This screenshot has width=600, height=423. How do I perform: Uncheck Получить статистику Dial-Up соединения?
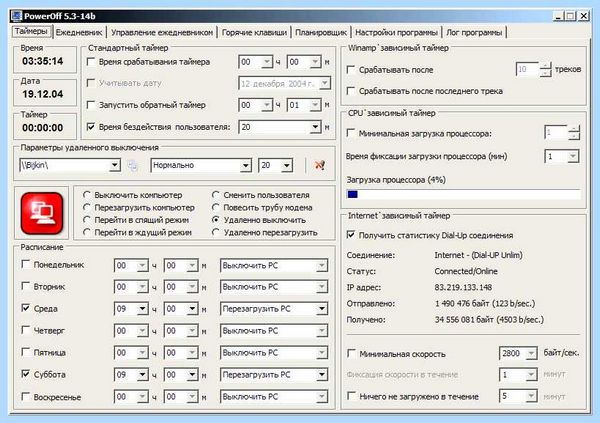[351, 235]
